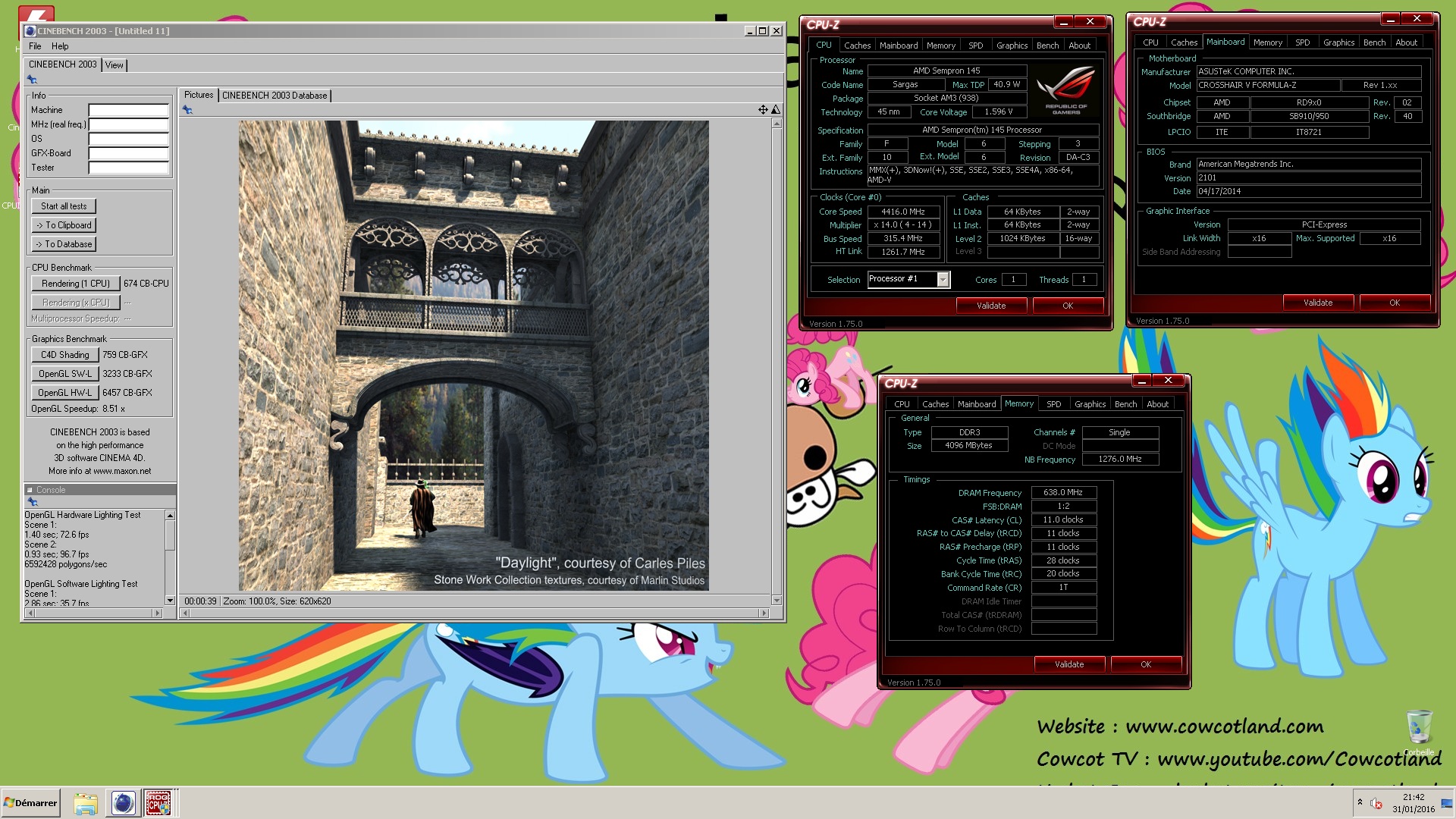Click the 674 CB-CPU score
This screenshot has width=1456, height=819.
click(x=146, y=284)
